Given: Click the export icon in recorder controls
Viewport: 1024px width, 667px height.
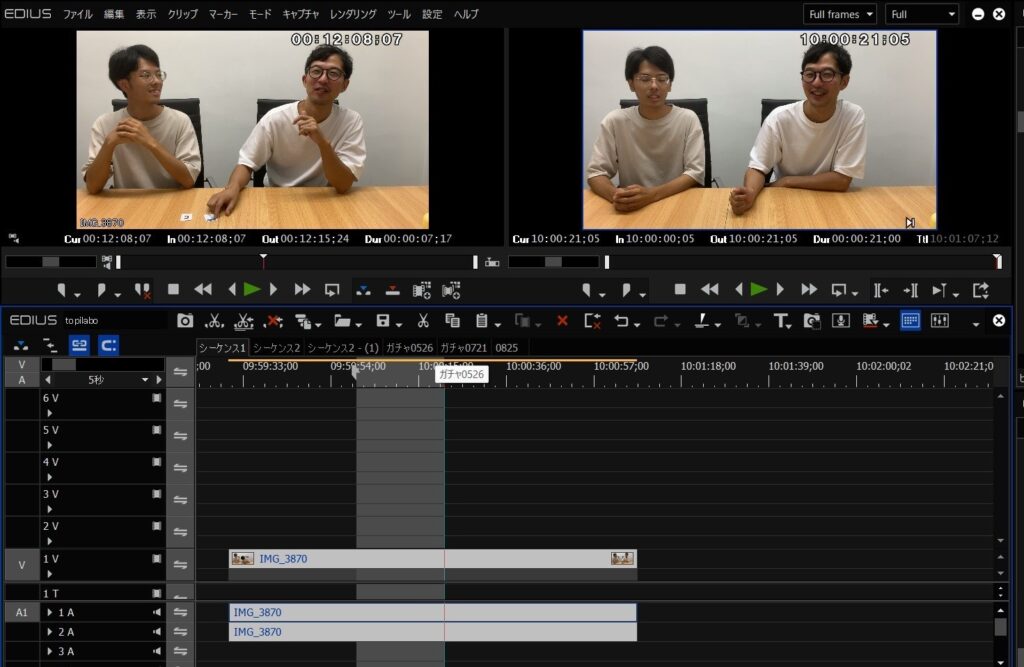Looking at the screenshot, I should point(980,290).
